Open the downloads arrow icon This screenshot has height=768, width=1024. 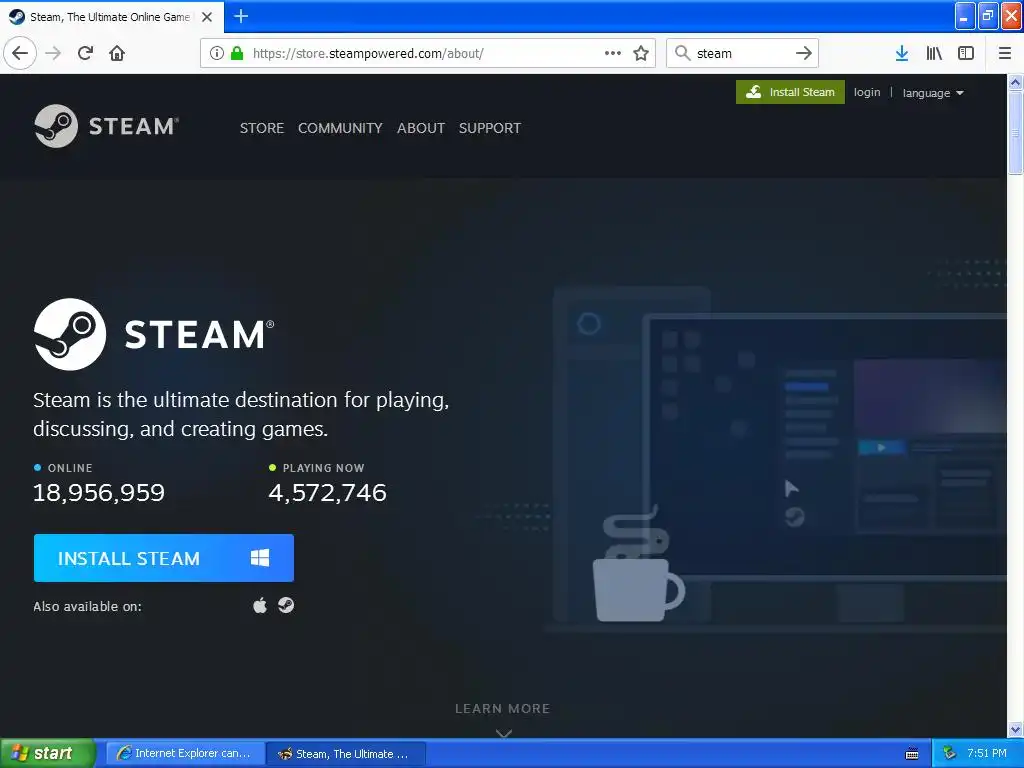[x=902, y=53]
